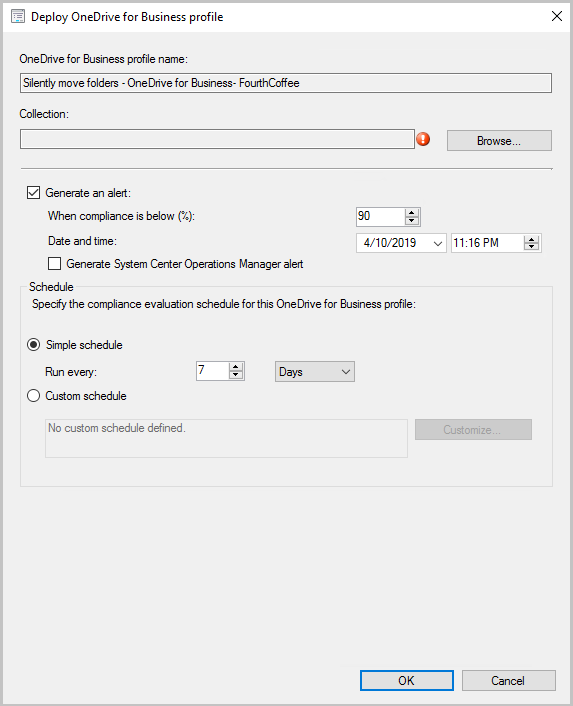Image resolution: width=573 pixels, height=706 pixels.
Task: Click the 'Collection:' label
Action: tap(44, 114)
